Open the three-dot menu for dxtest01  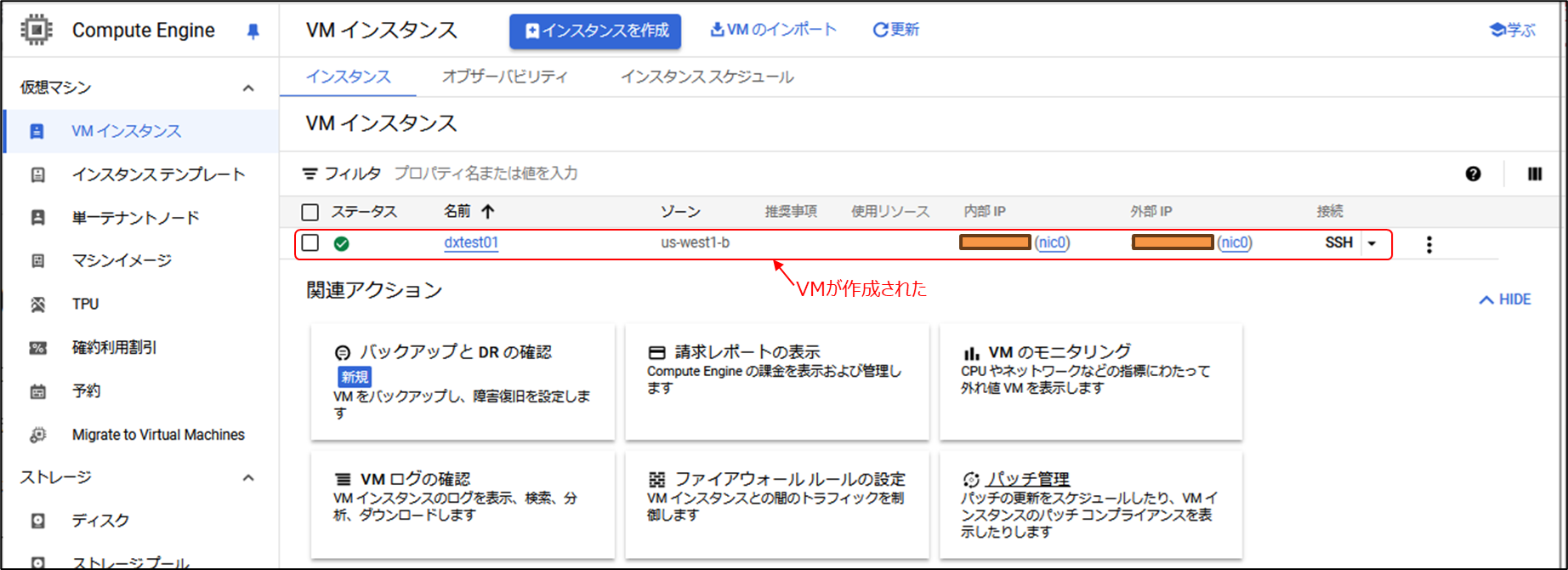click(x=1429, y=244)
